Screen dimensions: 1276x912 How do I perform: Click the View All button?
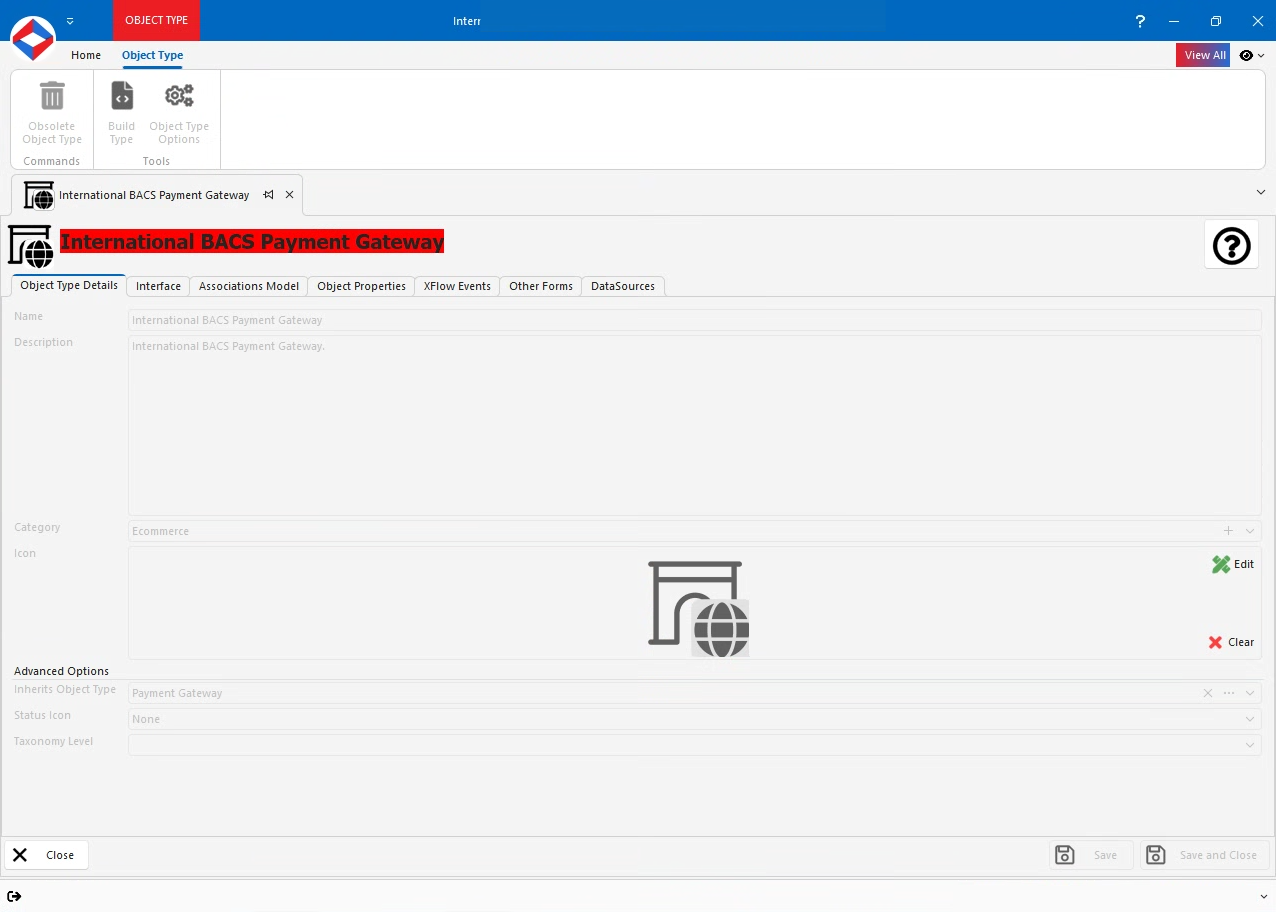pyautogui.click(x=1203, y=55)
